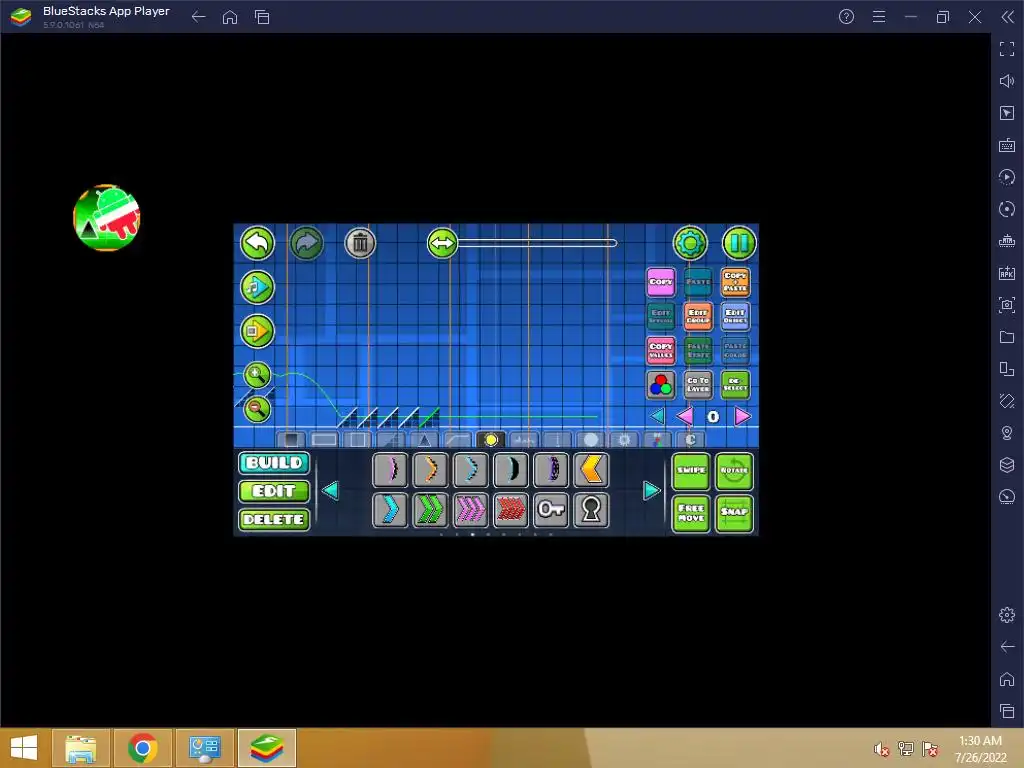Select the slope category tab
Screen dimensions: 1024x768
(391, 440)
